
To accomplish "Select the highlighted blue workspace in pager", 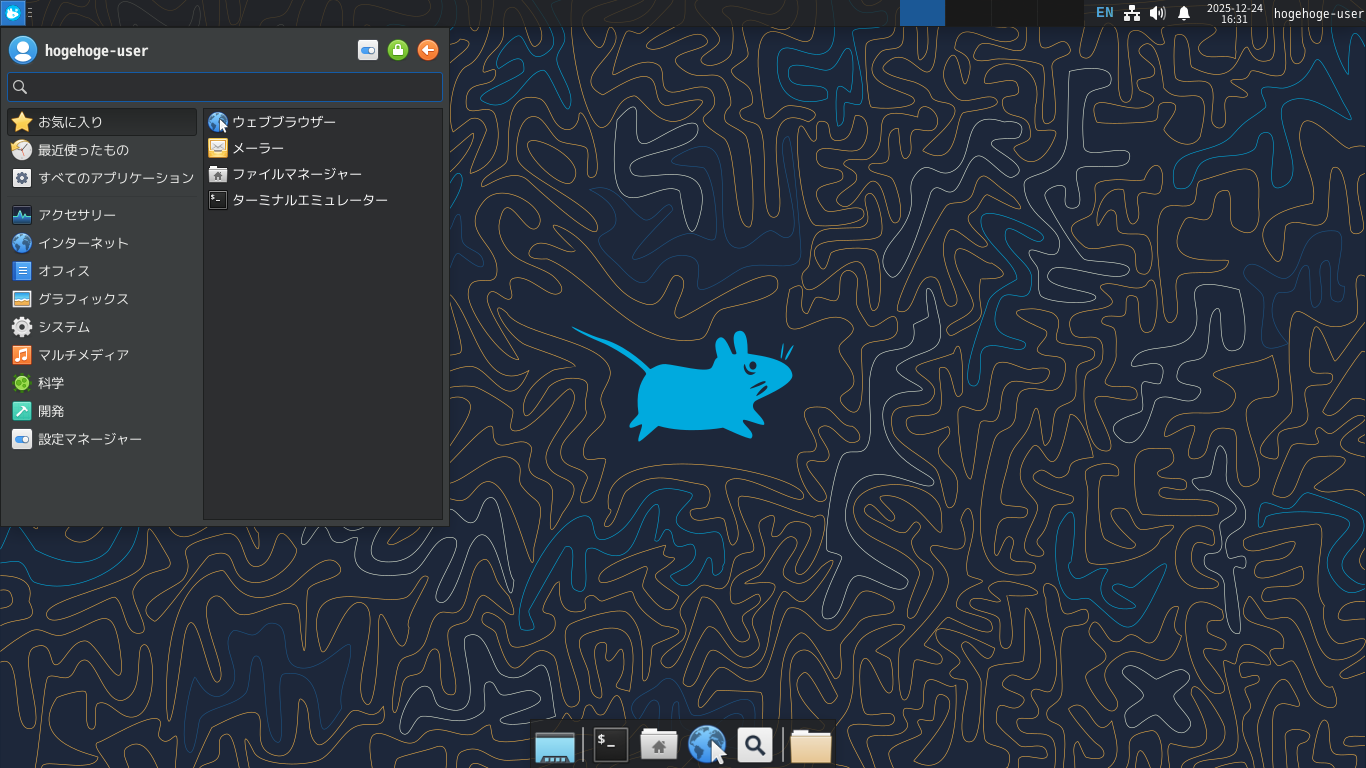I will [x=922, y=13].
